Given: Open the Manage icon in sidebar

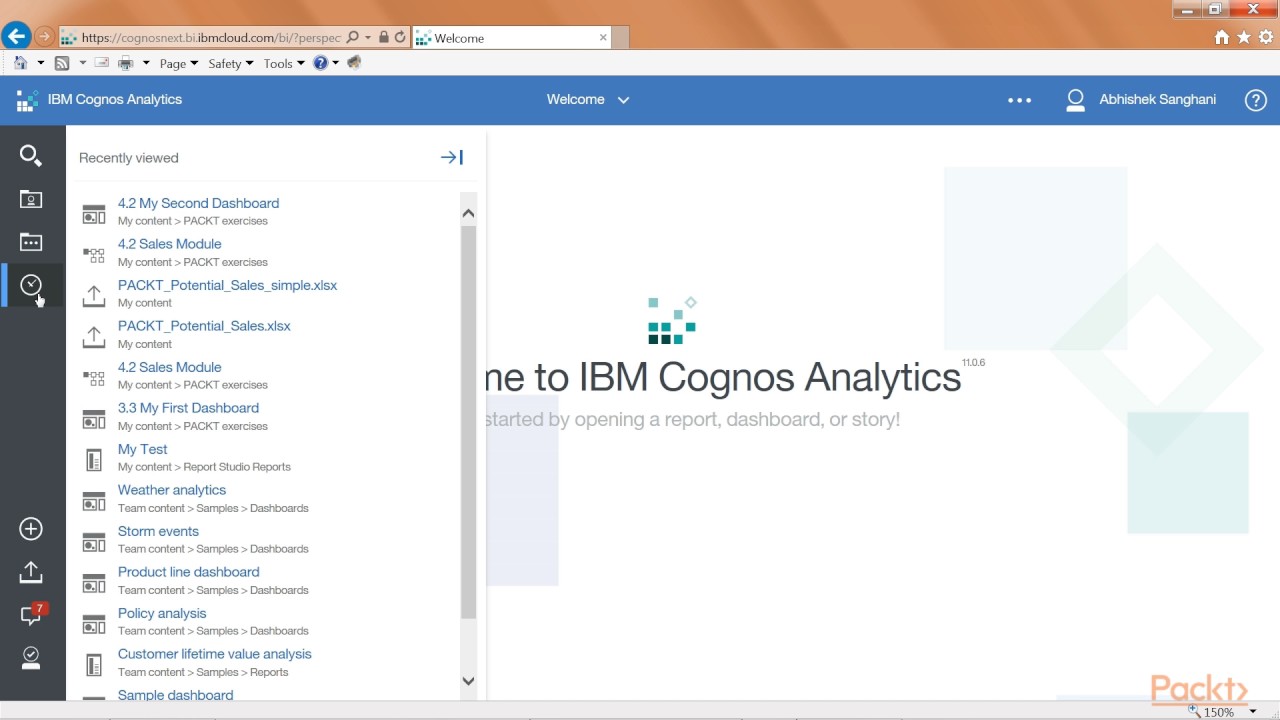Looking at the screenshot, I should (31, 657).
